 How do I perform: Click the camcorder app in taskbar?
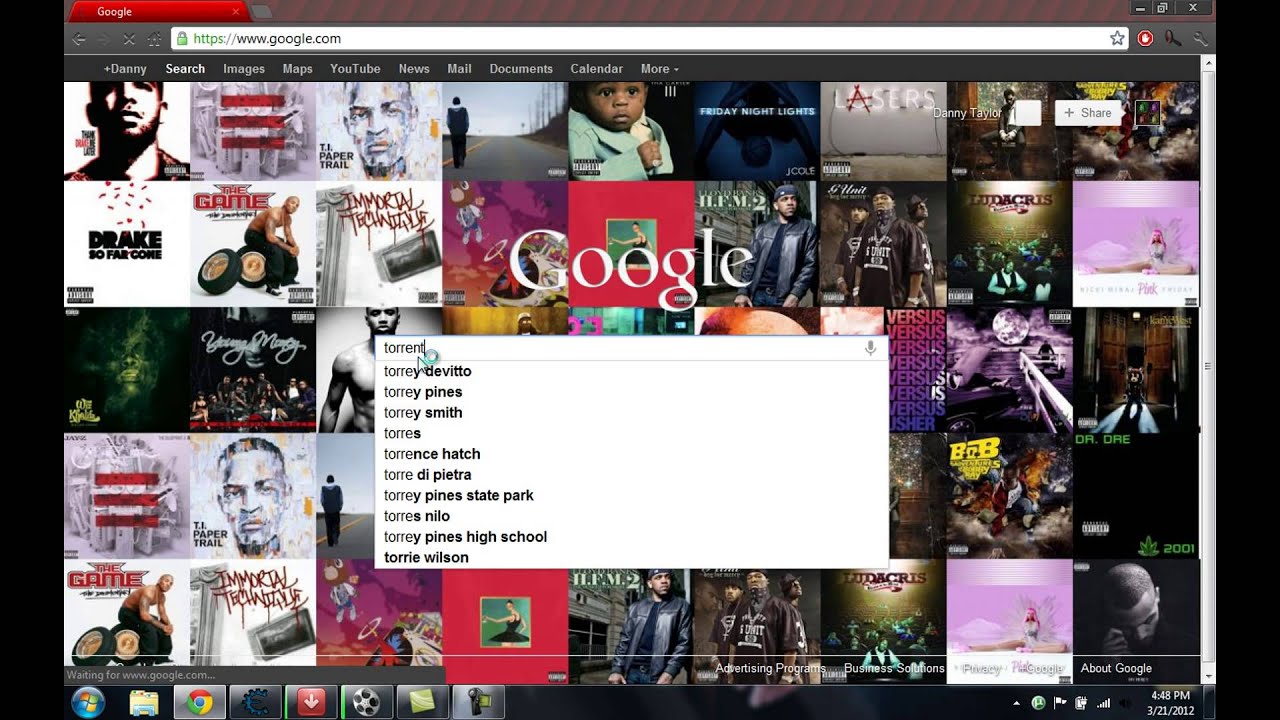(x=479, y=702)
